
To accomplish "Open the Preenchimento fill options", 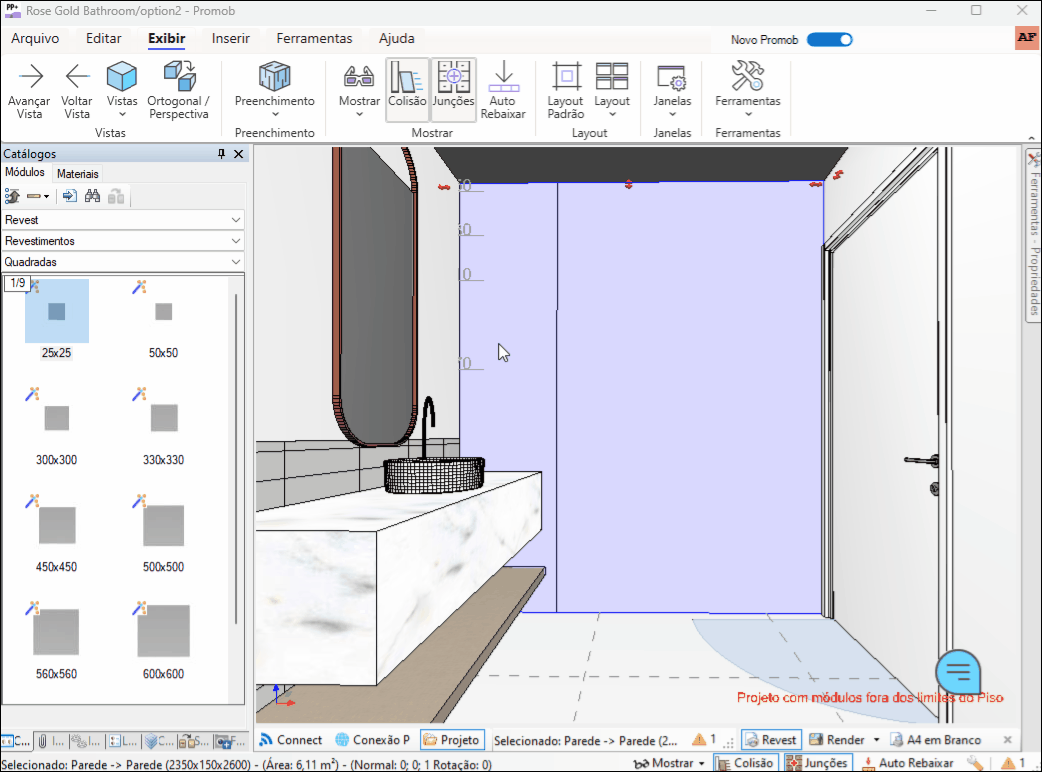I will (x=274, y=90).
